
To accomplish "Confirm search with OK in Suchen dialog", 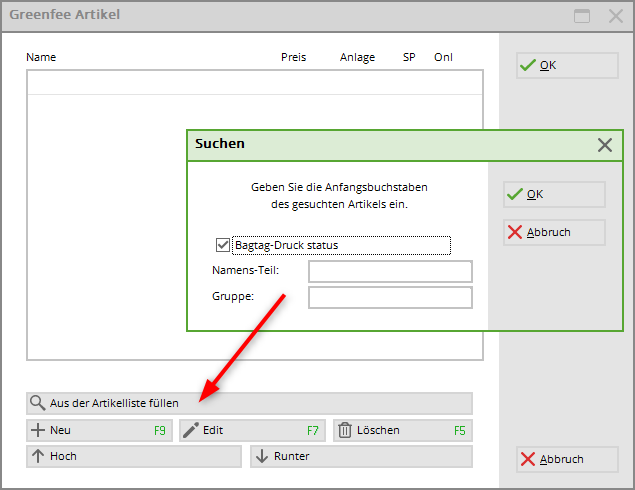I will tap(553, 194).
